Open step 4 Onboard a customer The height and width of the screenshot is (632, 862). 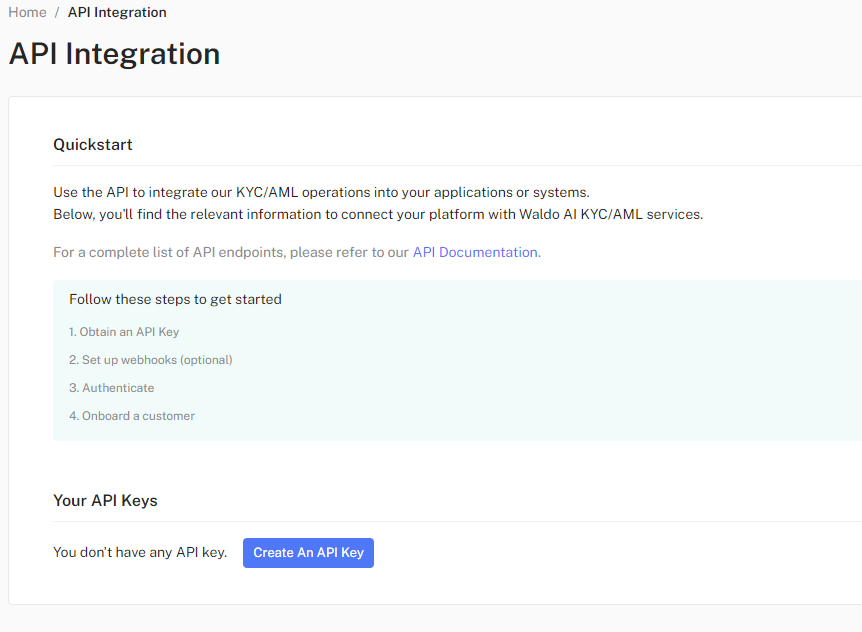point(132,415)
